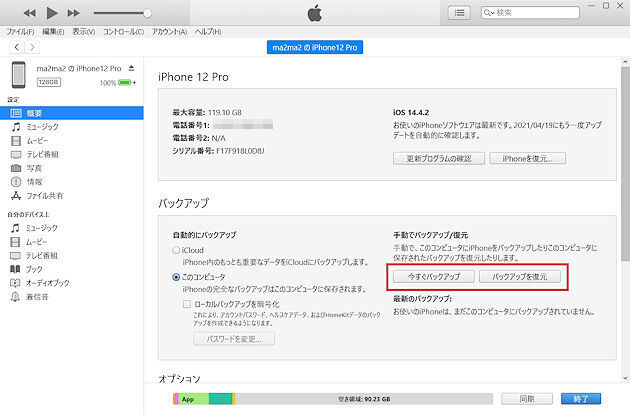Select このコンピュータ backup option

pos(177,276)
